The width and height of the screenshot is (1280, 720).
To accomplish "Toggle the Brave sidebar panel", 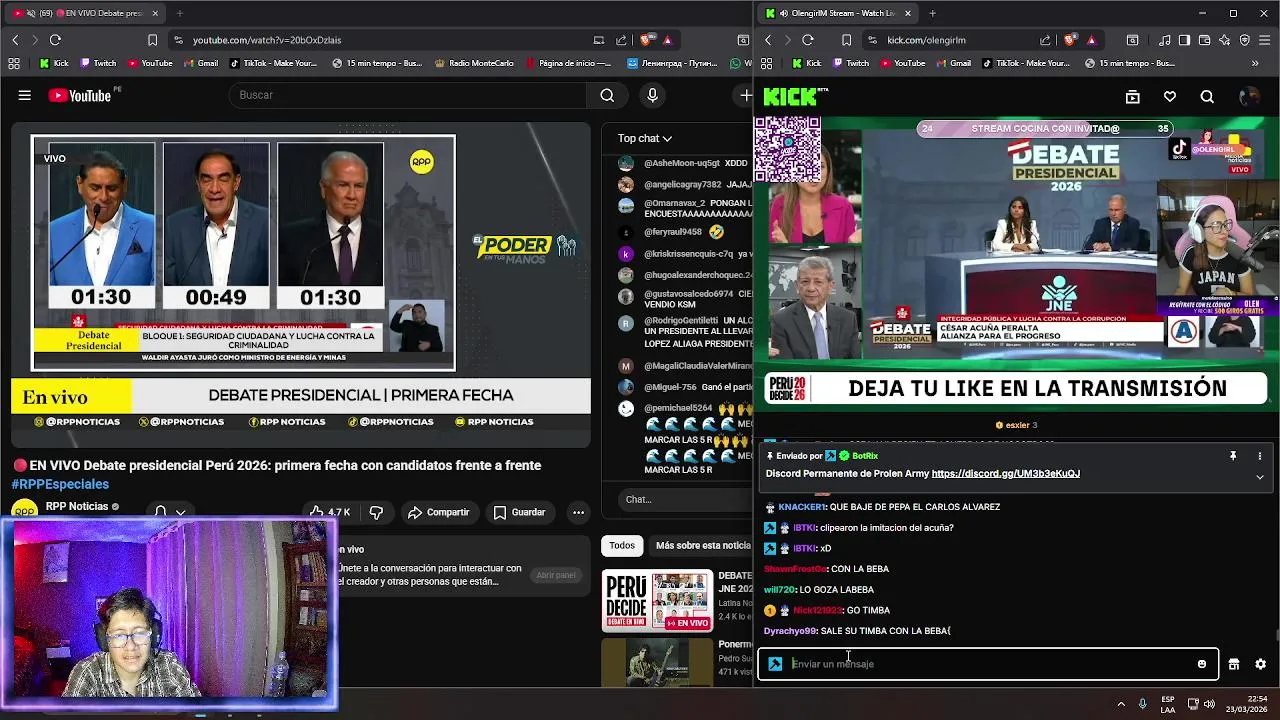I will coord(1184,40).
